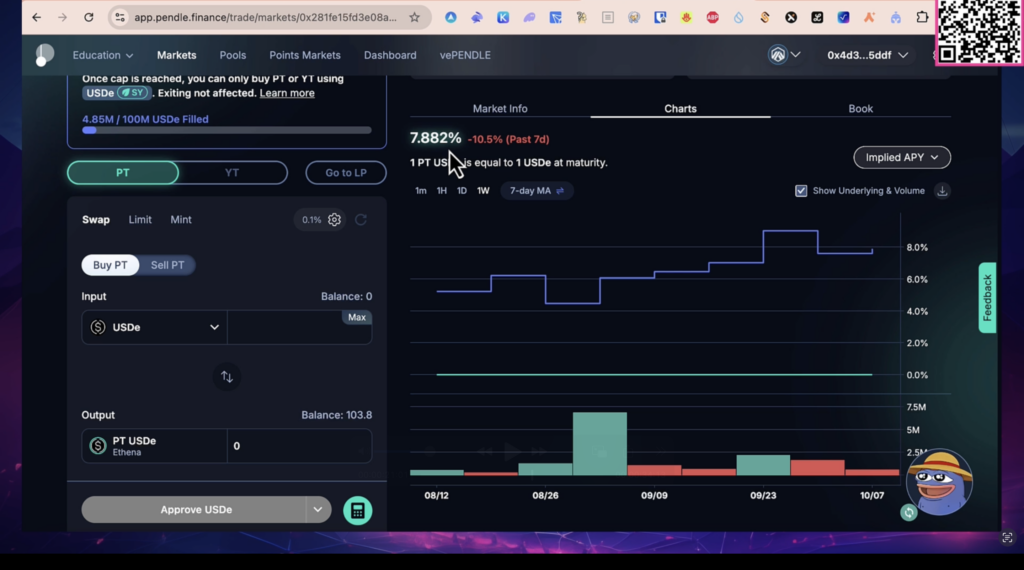The height and width of the screenshot is (570, 1024).
Task: Click the refresh icon in swap panel
Action: pyautogui.click(x=361, y=220)
